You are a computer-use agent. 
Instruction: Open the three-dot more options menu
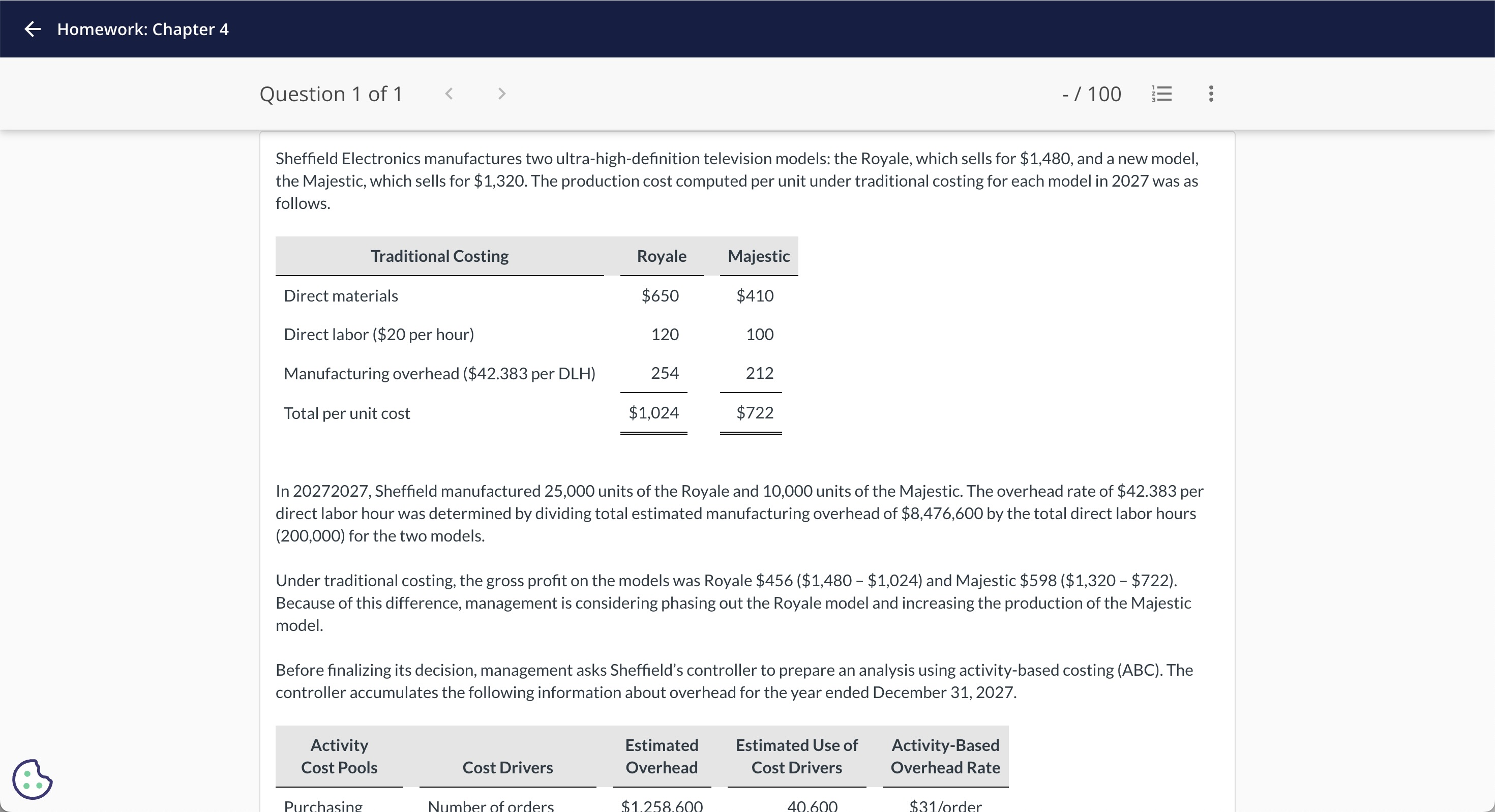[x=1211, y=94]
